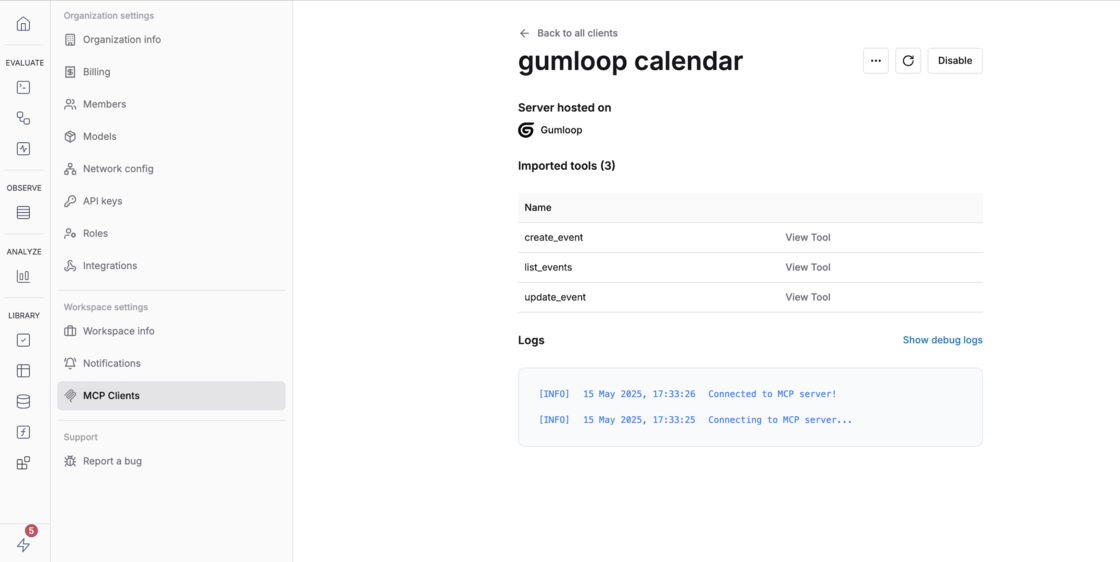Open the database cylinder icon under Library
This screenshot has width=1120, height=562.
pos(24,401)
